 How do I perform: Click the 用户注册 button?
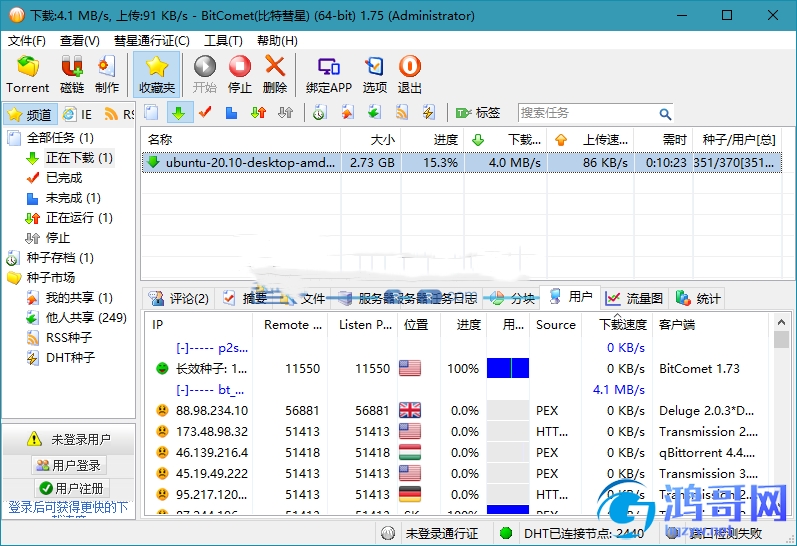click(x=71, y=489)
